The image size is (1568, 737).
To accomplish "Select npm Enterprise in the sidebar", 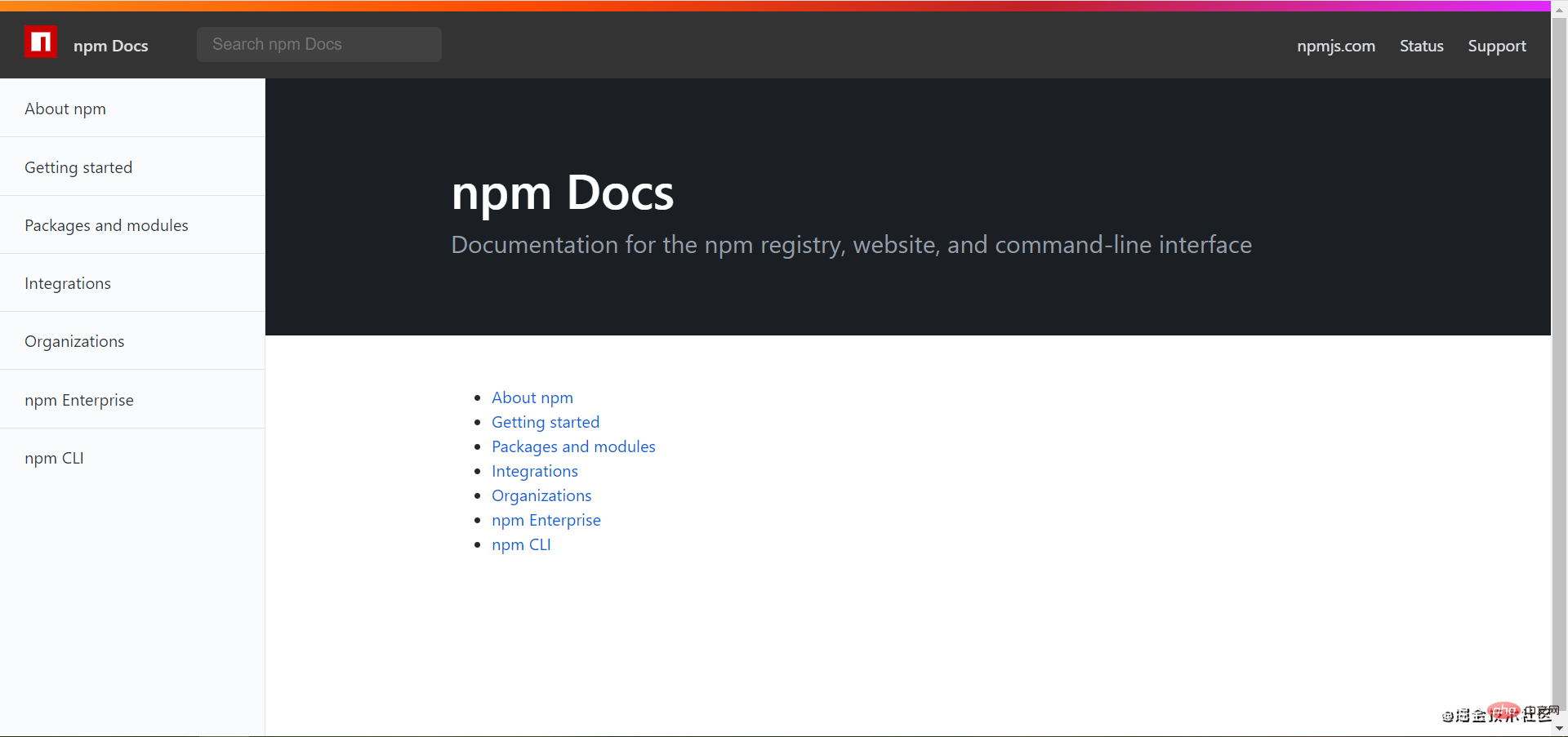I will (x=132, y=400).
